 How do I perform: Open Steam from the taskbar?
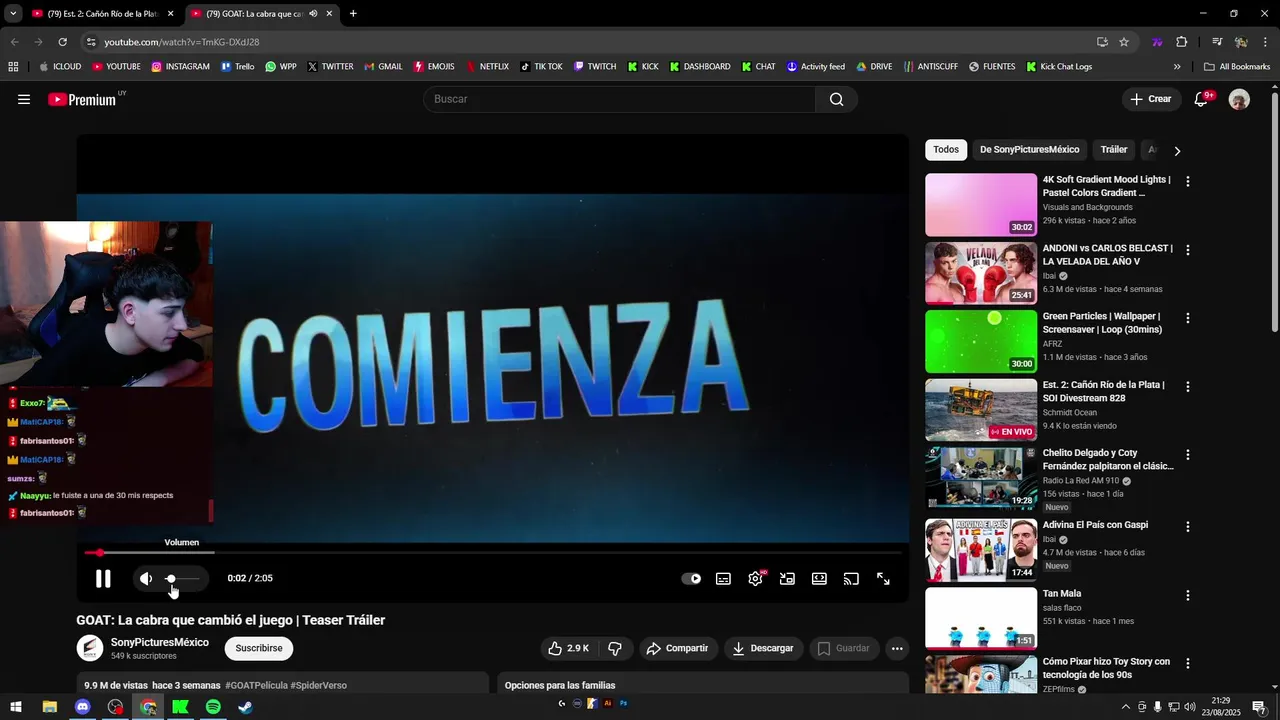(x=245, y=707)
